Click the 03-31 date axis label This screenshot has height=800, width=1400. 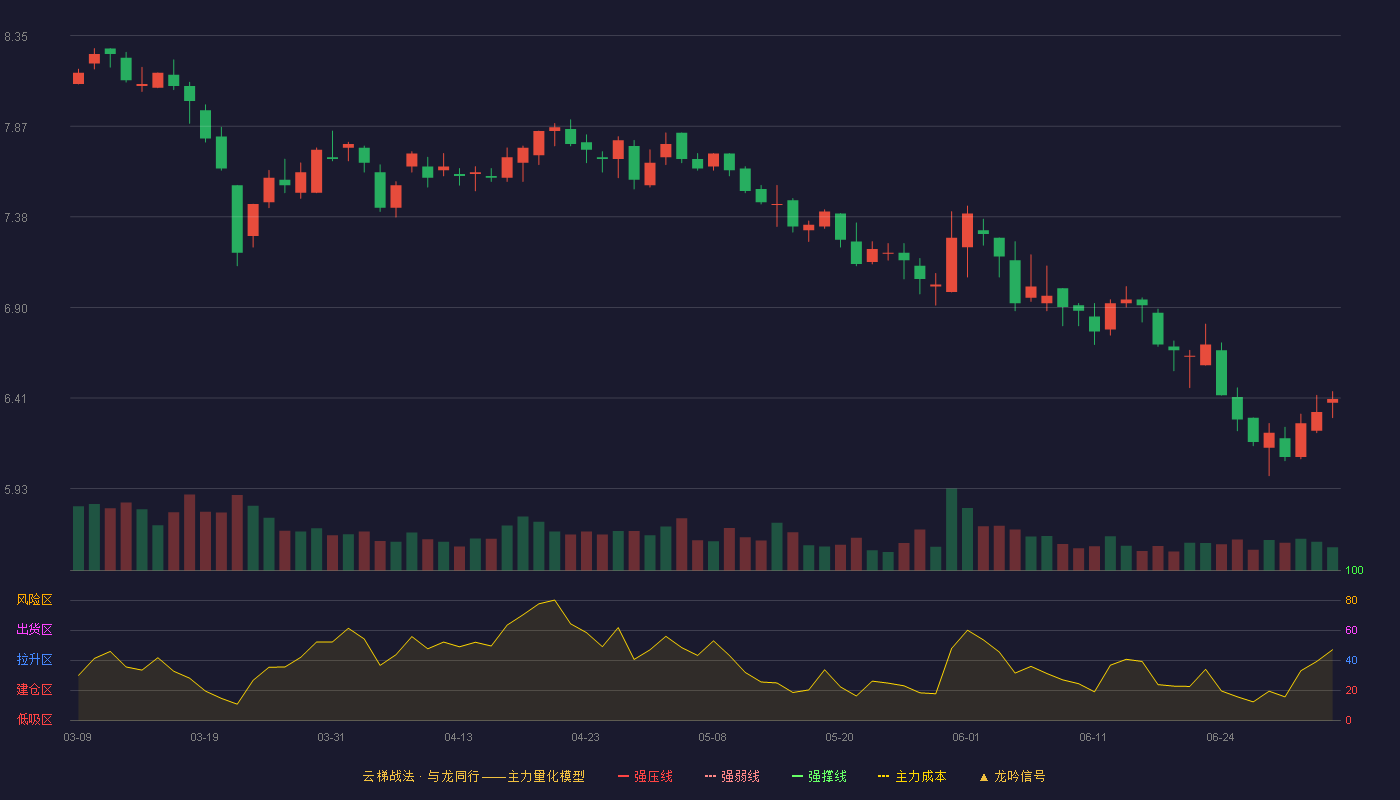click(331, 737)
